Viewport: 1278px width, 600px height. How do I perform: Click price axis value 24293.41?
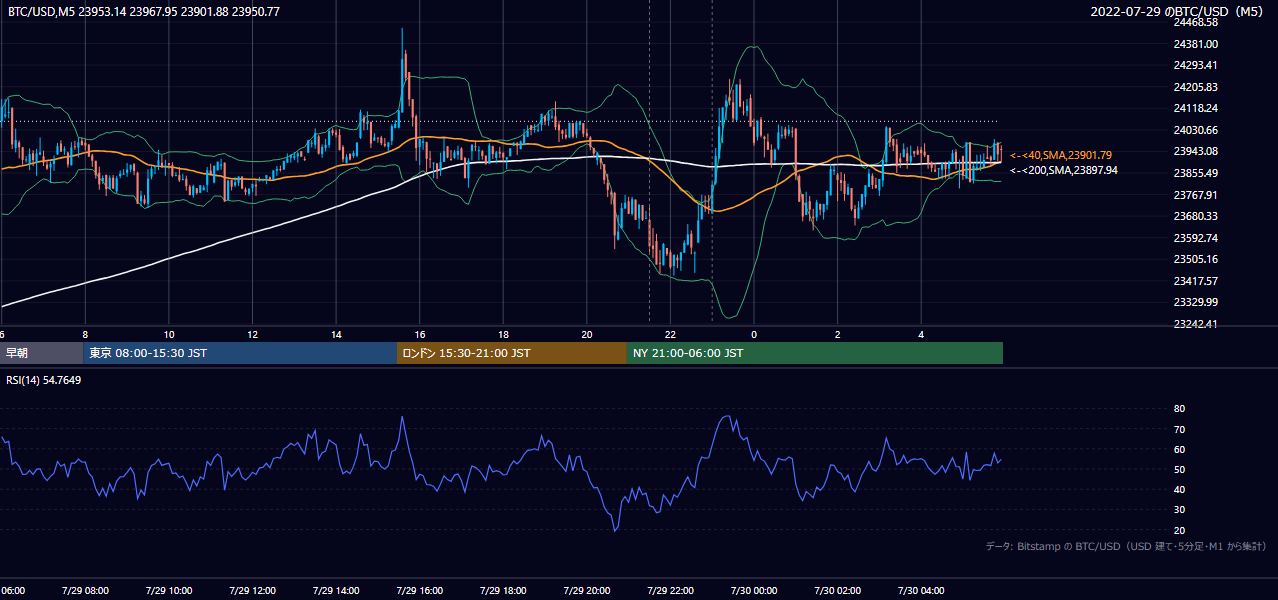(x=1196, y=65)
